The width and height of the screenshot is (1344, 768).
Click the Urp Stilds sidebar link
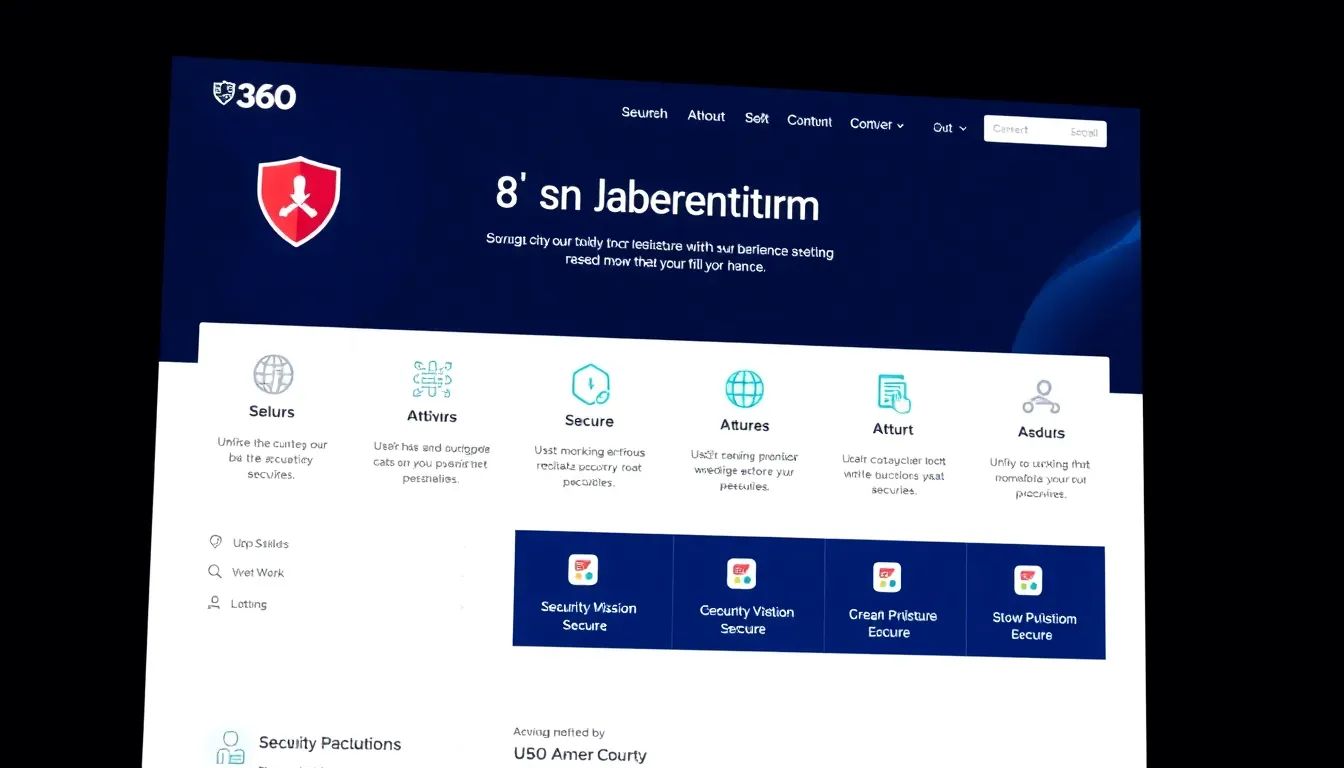(260, 543)
